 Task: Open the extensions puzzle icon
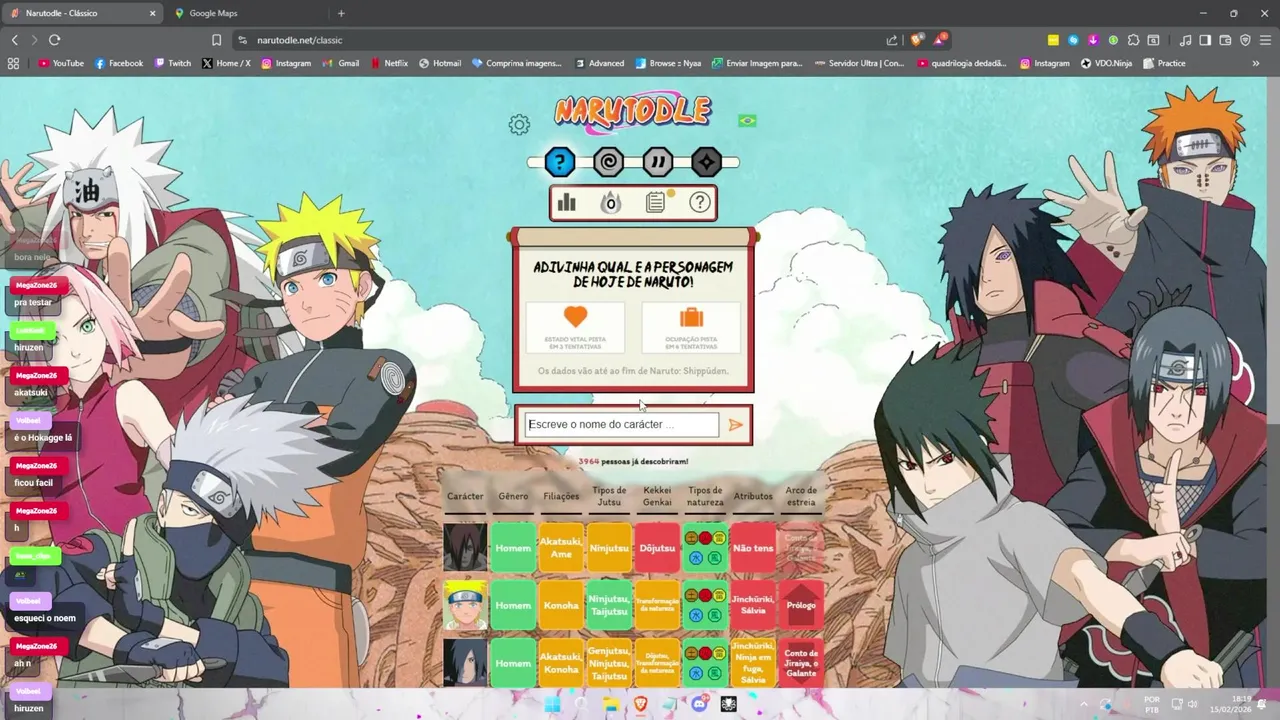(x=1133, y=40)
